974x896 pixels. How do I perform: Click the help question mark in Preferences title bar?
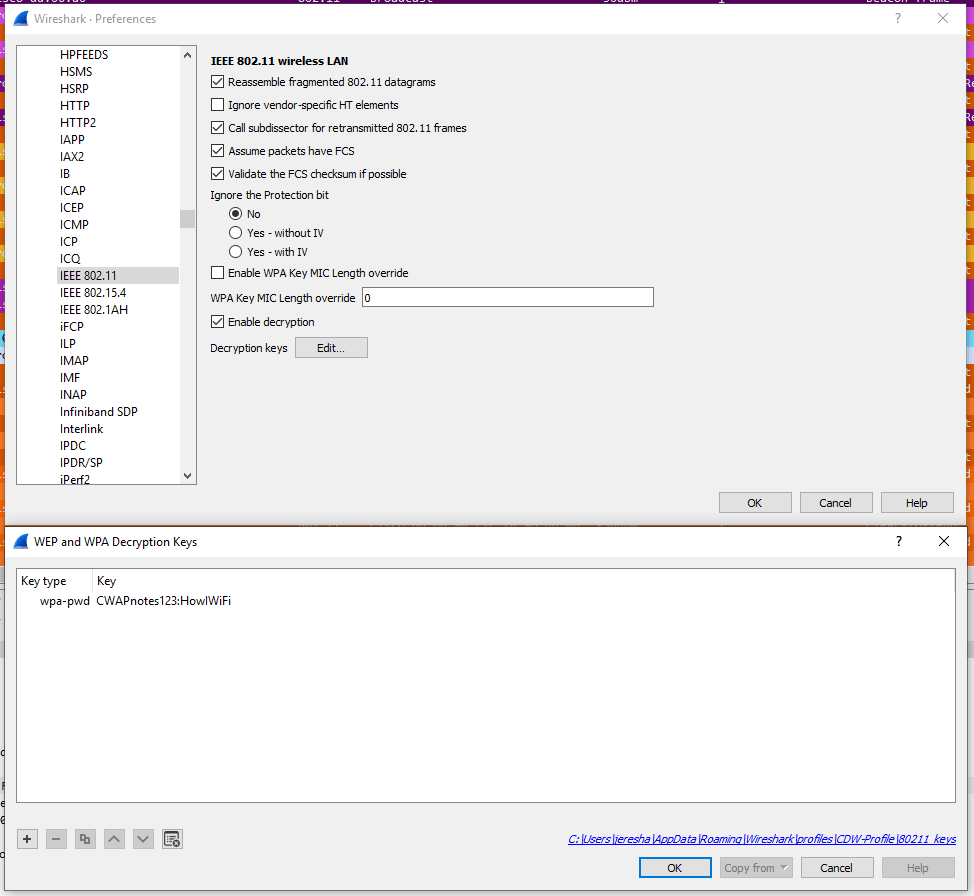pos(897,18)
